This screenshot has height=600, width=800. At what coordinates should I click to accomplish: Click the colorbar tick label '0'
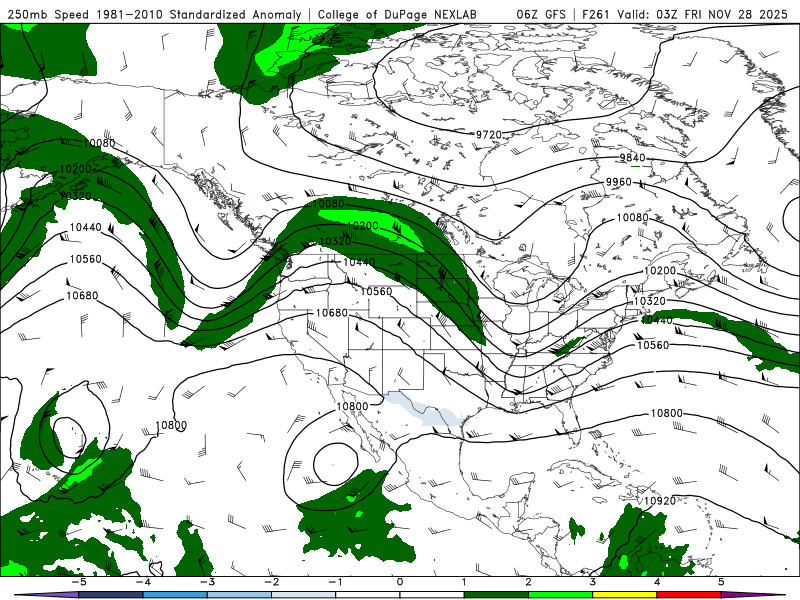pos(400,582)
